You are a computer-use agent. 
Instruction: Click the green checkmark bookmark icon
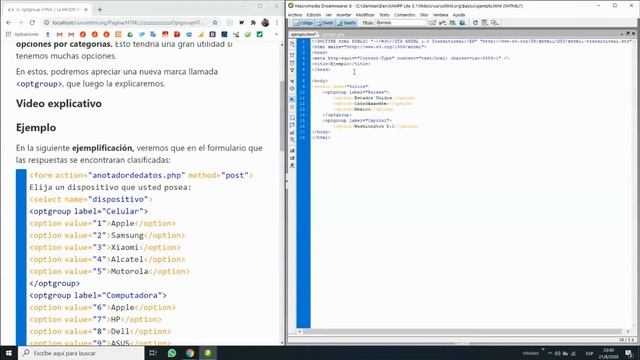259,35
